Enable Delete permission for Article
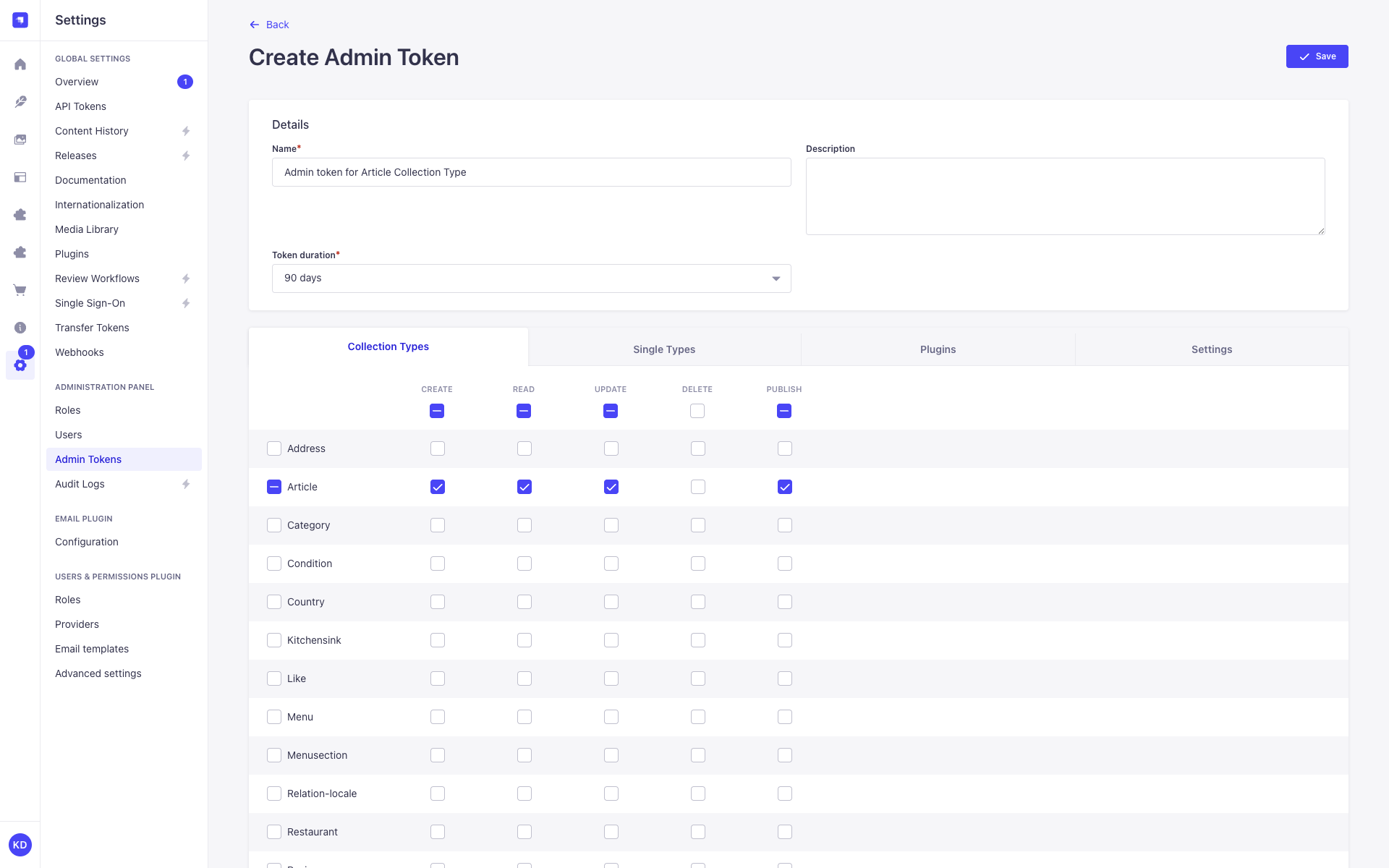The image size is (1389, 868). pos(697,487)
